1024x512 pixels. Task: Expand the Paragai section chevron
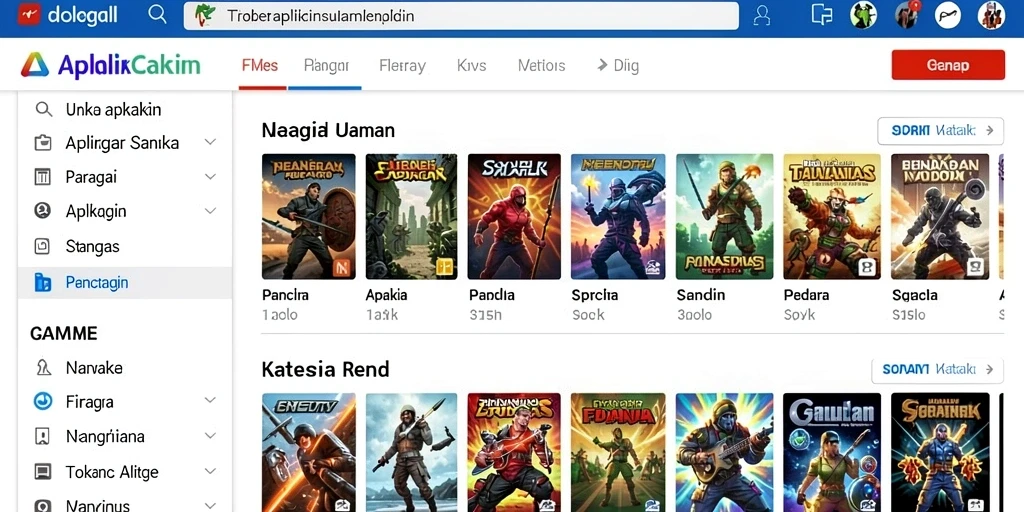[x=210, y=176]
